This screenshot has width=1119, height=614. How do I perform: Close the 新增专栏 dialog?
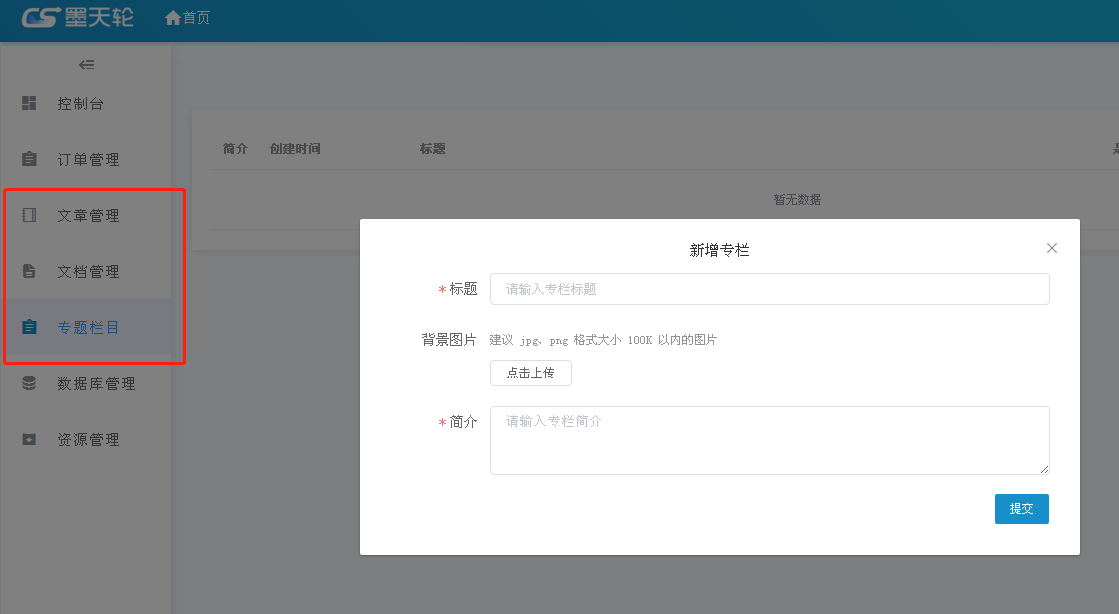coord(1051,248)
